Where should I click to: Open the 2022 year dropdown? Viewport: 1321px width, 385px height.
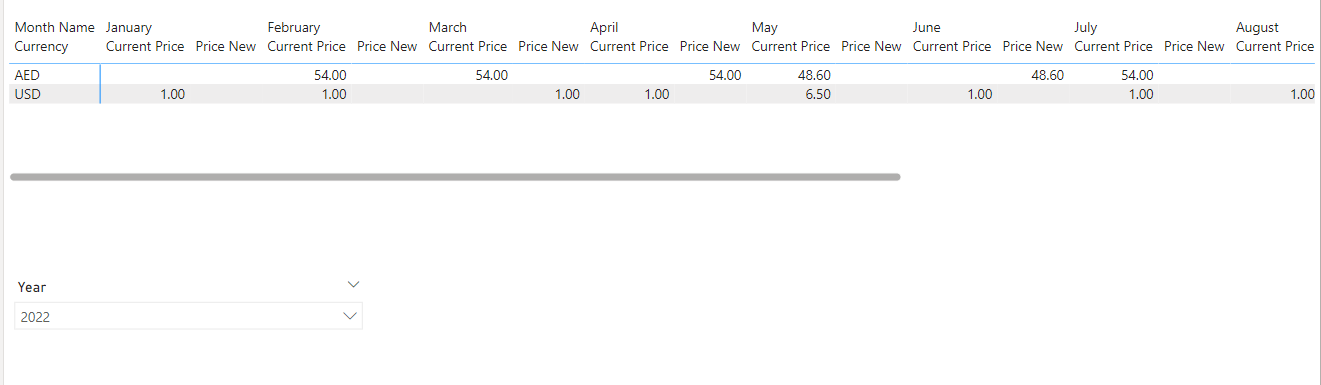pos(189,316)
